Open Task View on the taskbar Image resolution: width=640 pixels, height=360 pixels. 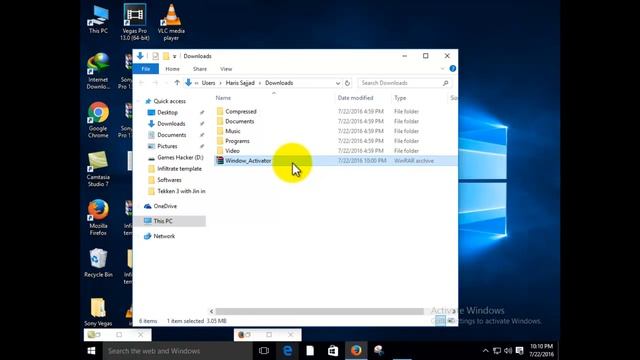(264, 351)
